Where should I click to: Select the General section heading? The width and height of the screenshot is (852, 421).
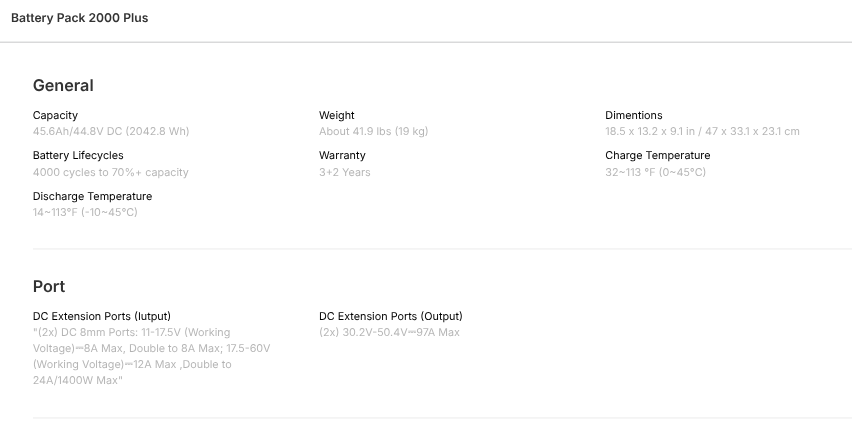[x=63, y=86]
